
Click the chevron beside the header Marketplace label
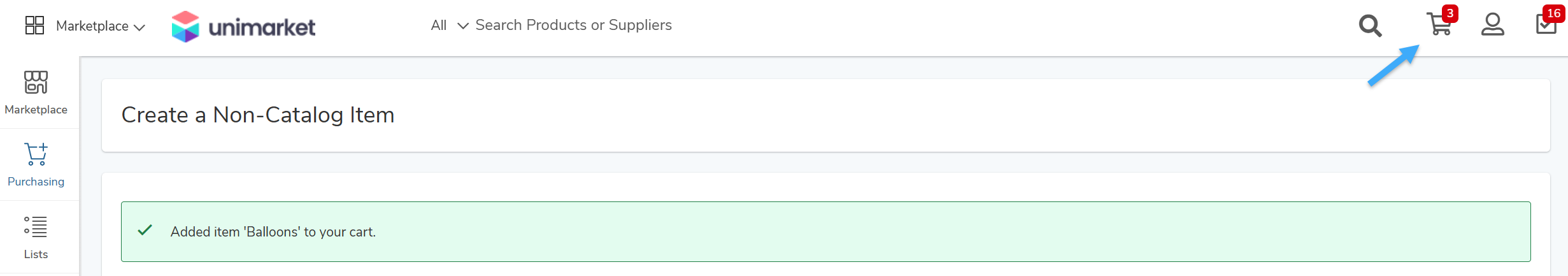[139, 27]
